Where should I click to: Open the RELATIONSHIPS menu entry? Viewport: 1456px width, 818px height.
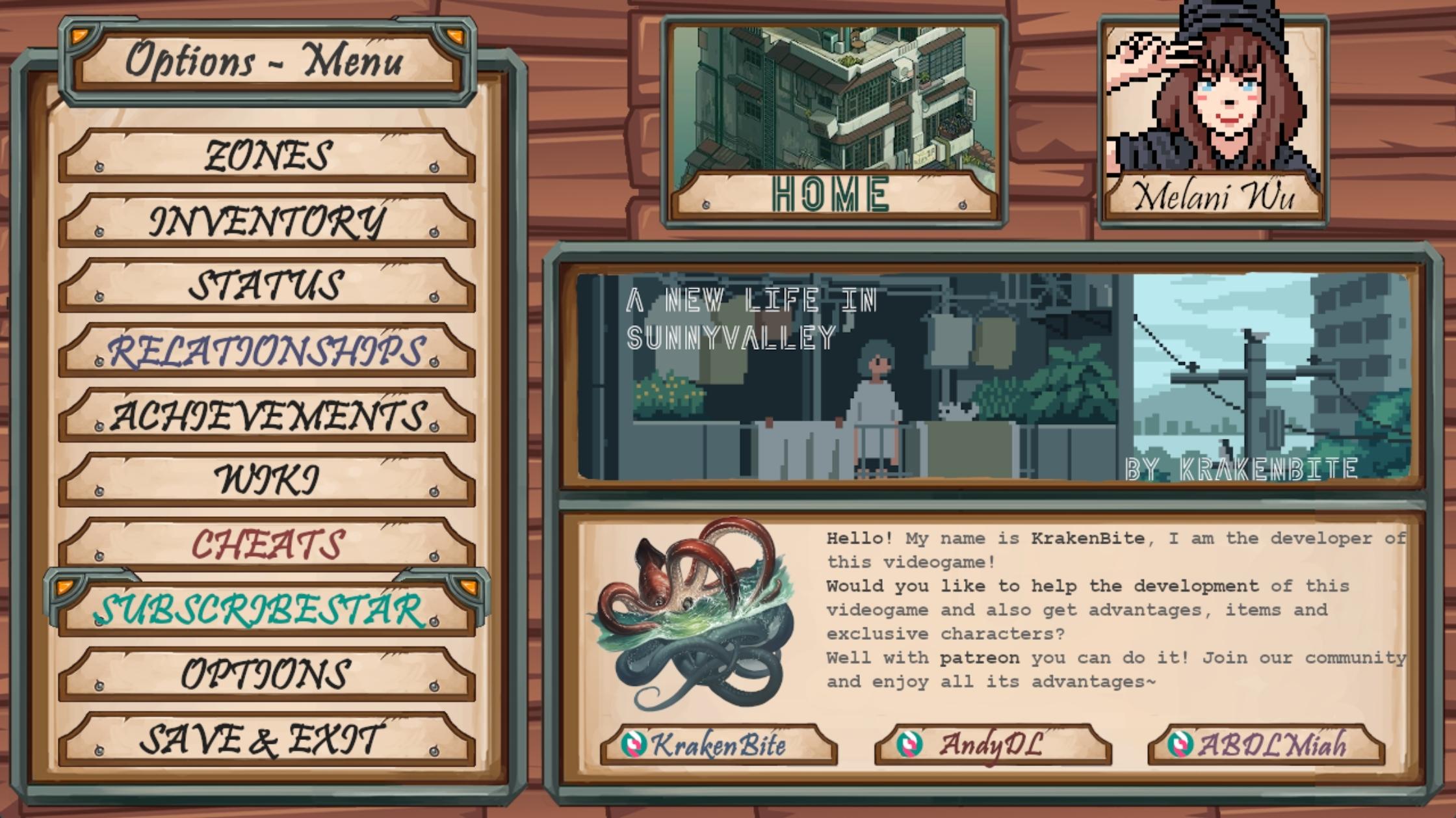(x=266, y=350)
